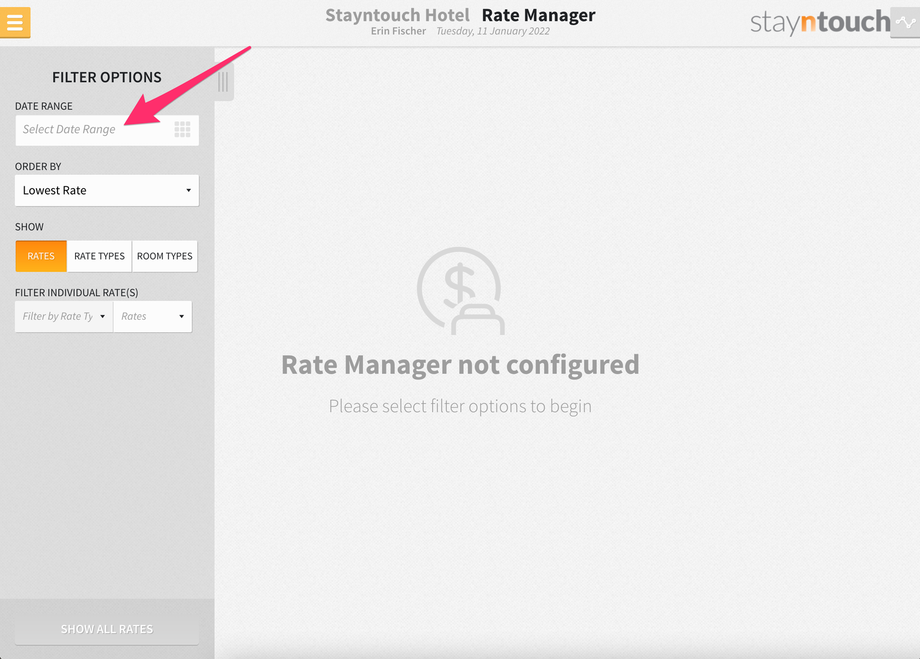Open the Rates filter dropdown

(x=153, y=317)
